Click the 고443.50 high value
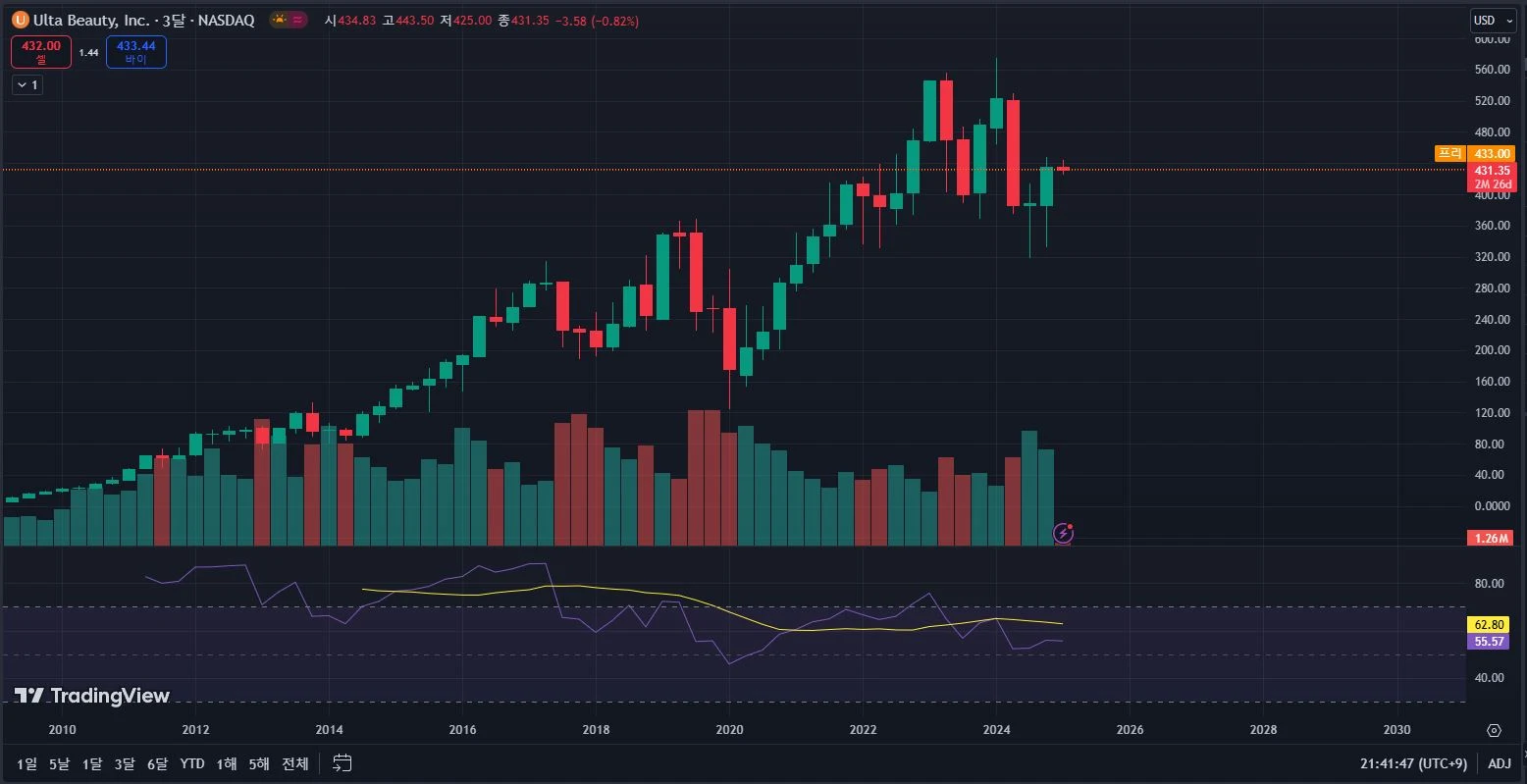The image size is (1527, 784). click(x=407, y=21)
